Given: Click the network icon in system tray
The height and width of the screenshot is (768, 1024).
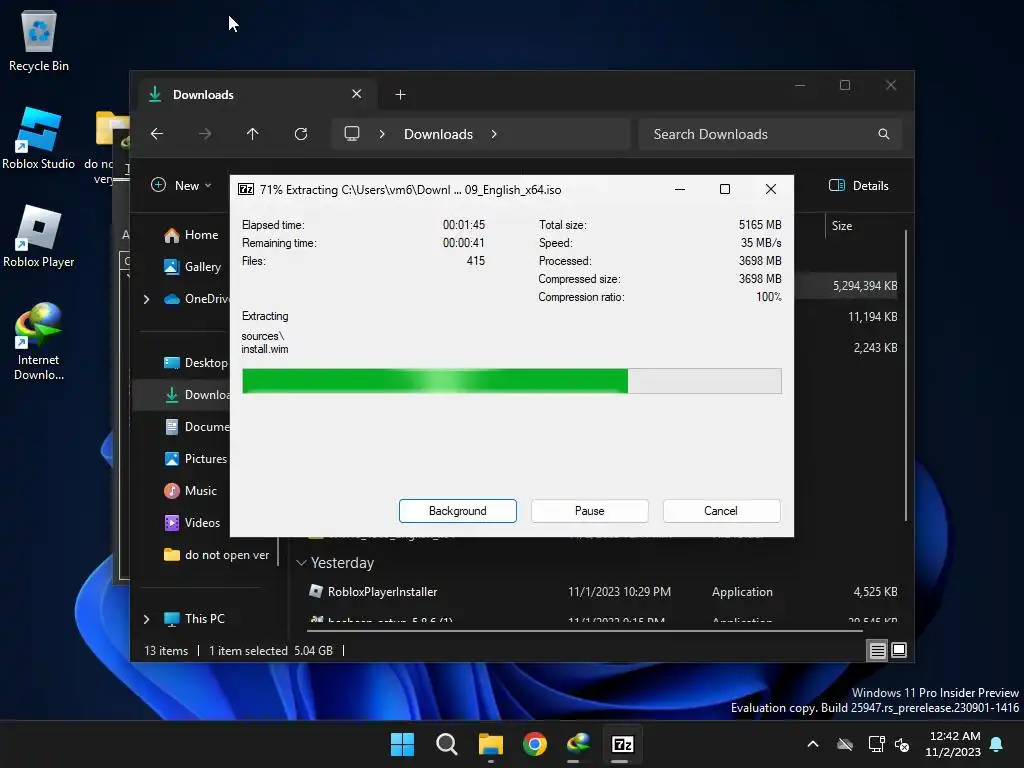Looking at the screenshot, I should click(876, 744).
